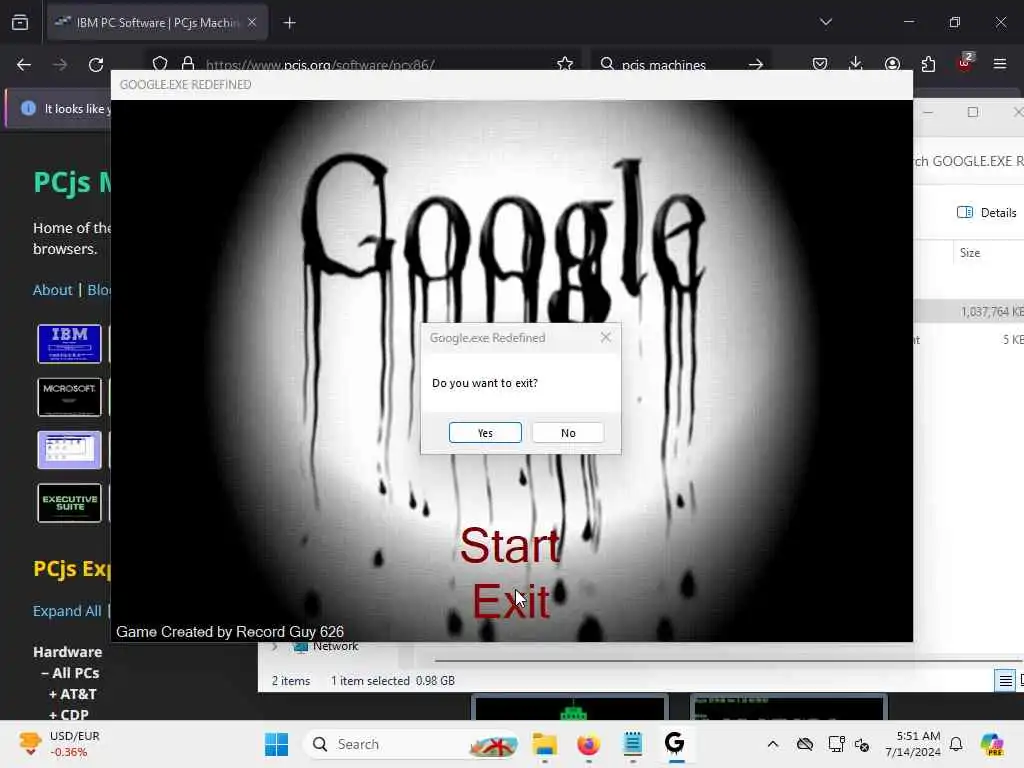The image size is (1024, 768).
Task: Open the IBM thumbnail on PCjs
Action: pyautogui.click(x=69, y=344)
